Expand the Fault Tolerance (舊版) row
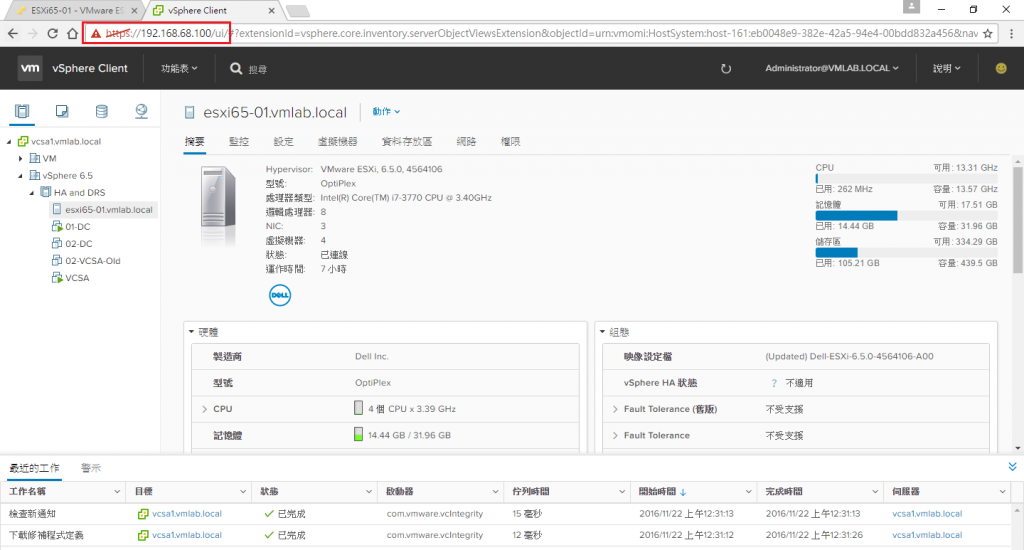The width and height of the screenshot is (1024, 550). [x=615, y=409]
